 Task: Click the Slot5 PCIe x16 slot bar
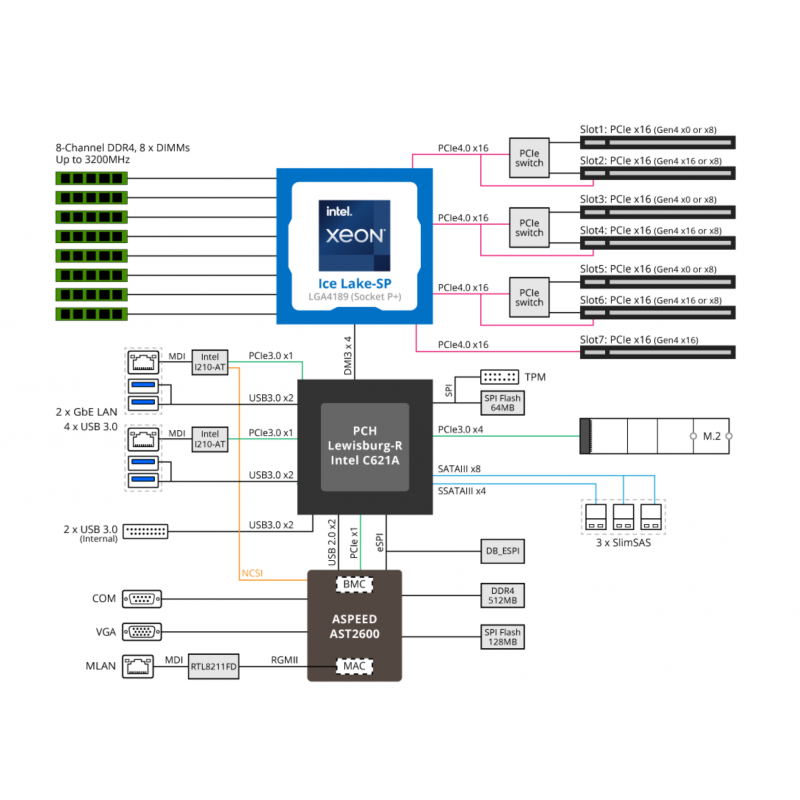click(658, 282)
